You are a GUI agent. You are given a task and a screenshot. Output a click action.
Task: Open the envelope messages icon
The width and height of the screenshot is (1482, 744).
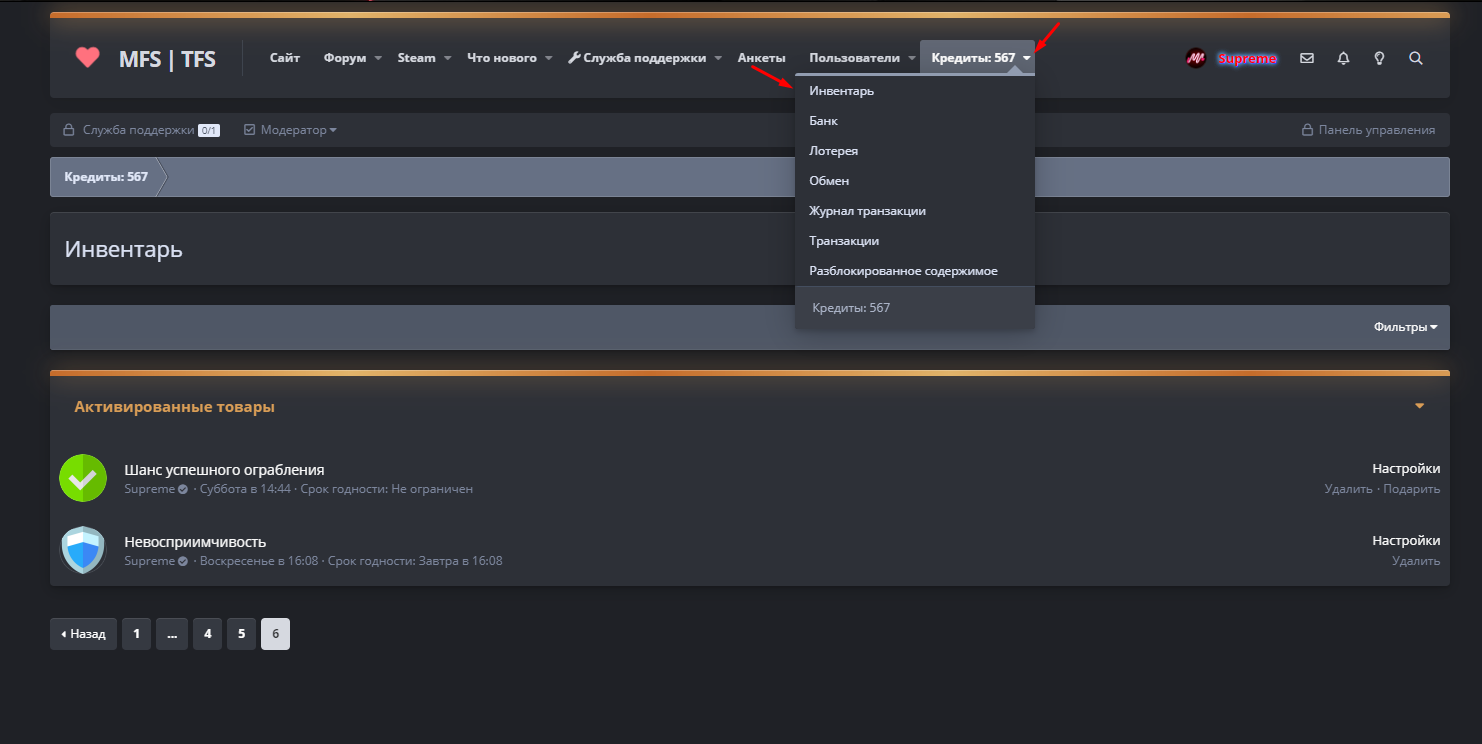click(x=1306, y=58)
